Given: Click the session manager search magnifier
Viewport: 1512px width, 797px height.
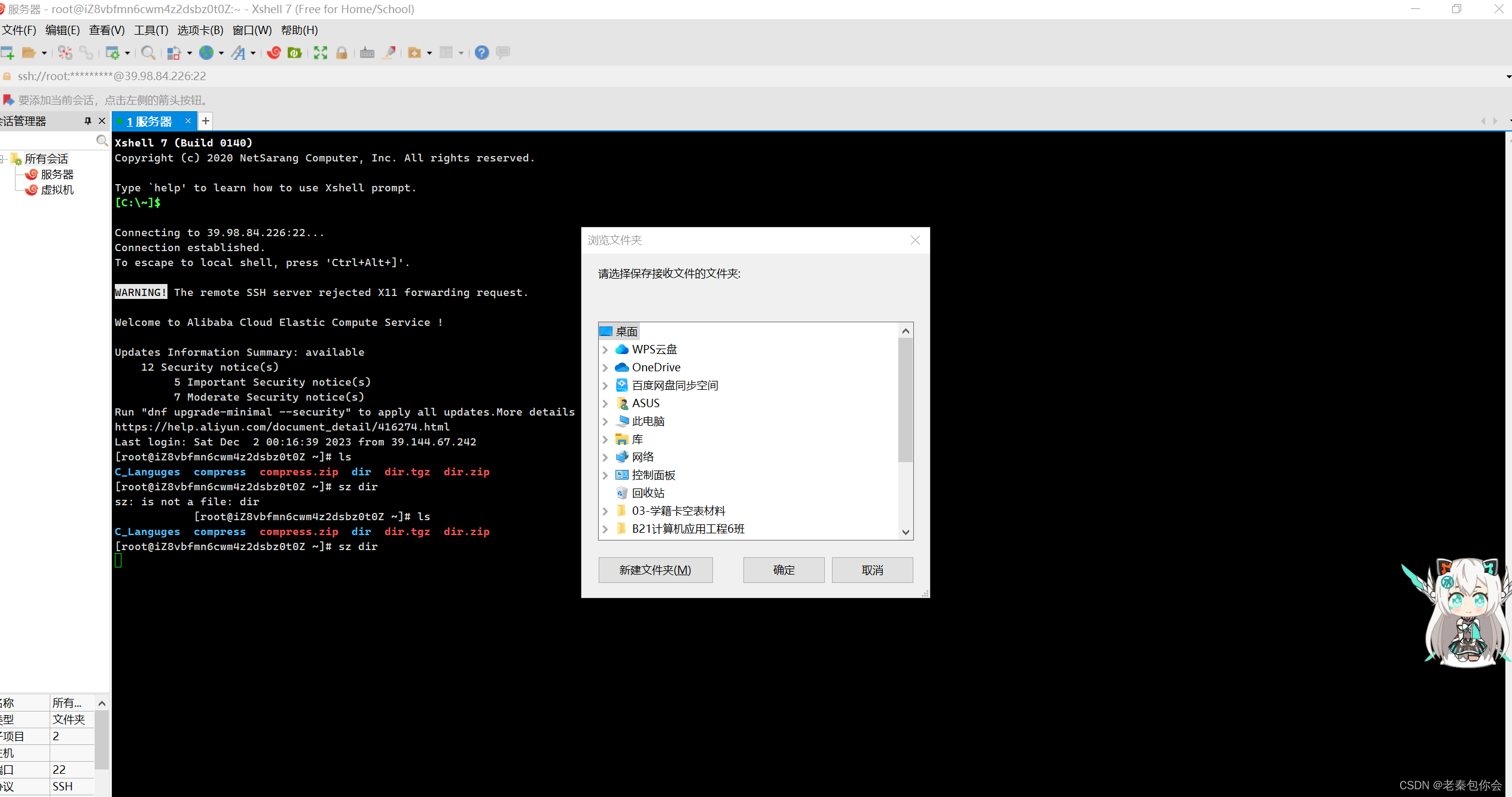Looking at the screenshot, I should (x=102, y=141).
